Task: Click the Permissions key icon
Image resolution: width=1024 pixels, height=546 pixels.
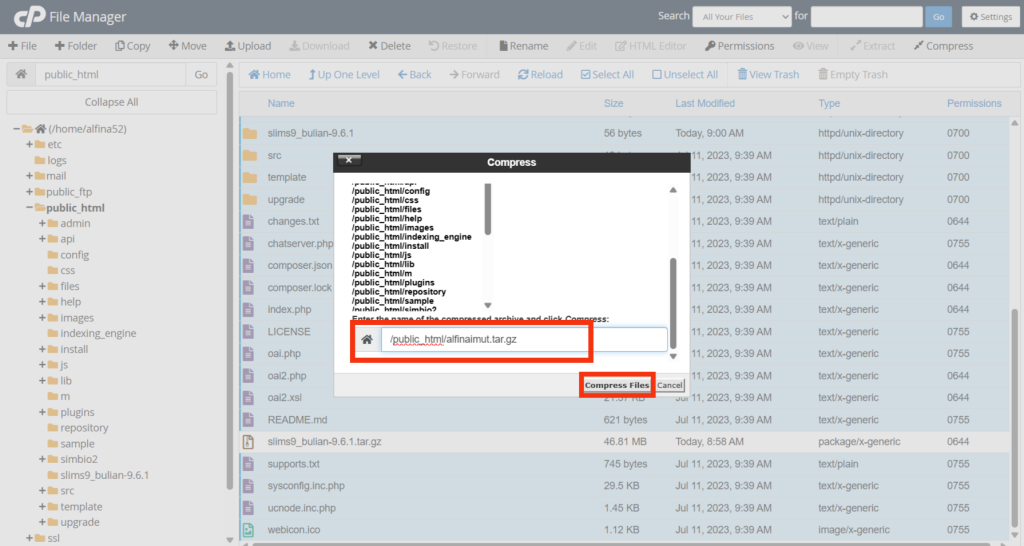Action: click(x=710, y=46)
